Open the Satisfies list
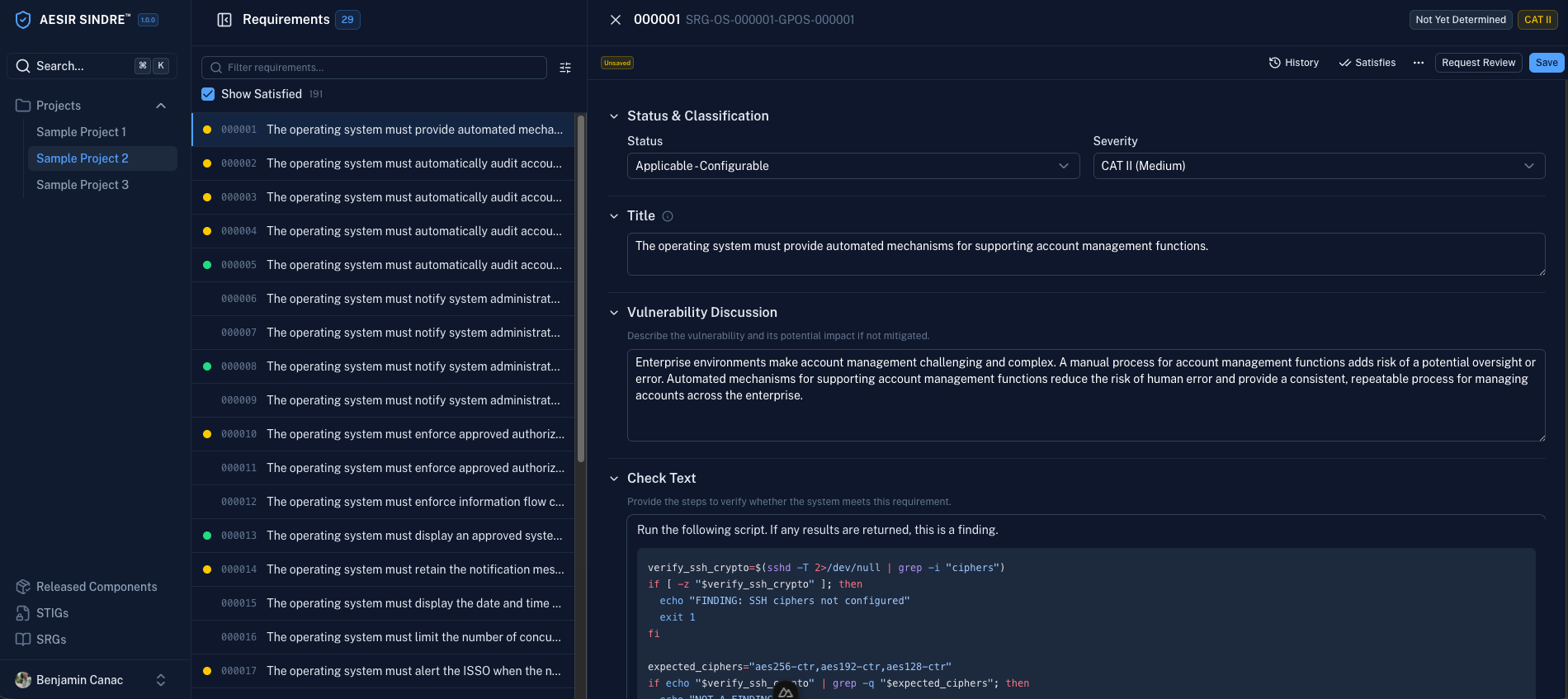Image resolution: width=1568 pixels, height=699 pixels. pyautogui.click(x=1367, y=63)
